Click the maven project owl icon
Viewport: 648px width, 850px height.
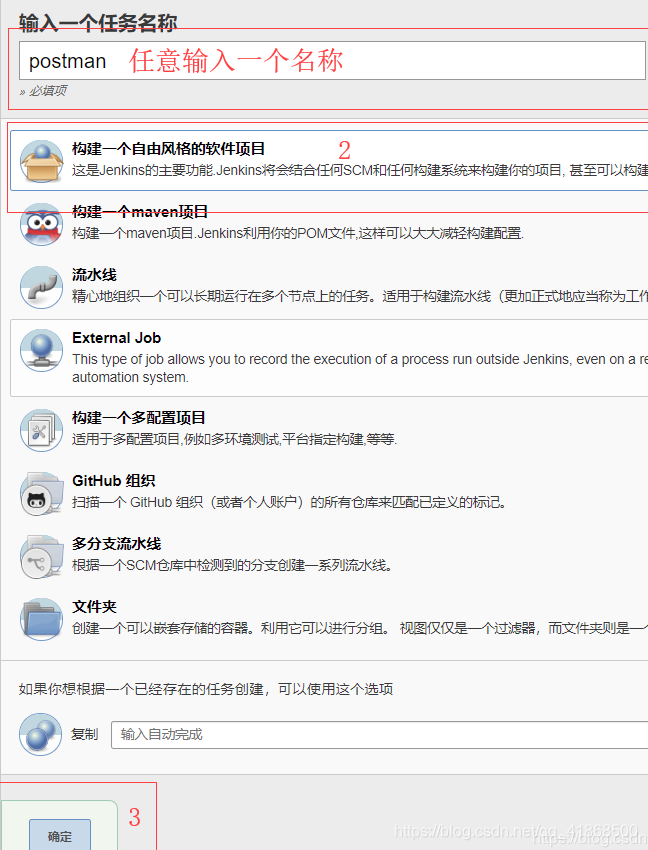coord(41,224)
